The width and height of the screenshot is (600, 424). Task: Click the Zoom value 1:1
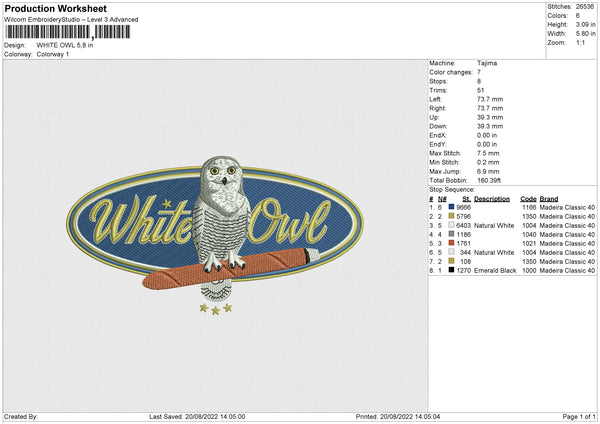pyautogui.click(x=580, y=42)
